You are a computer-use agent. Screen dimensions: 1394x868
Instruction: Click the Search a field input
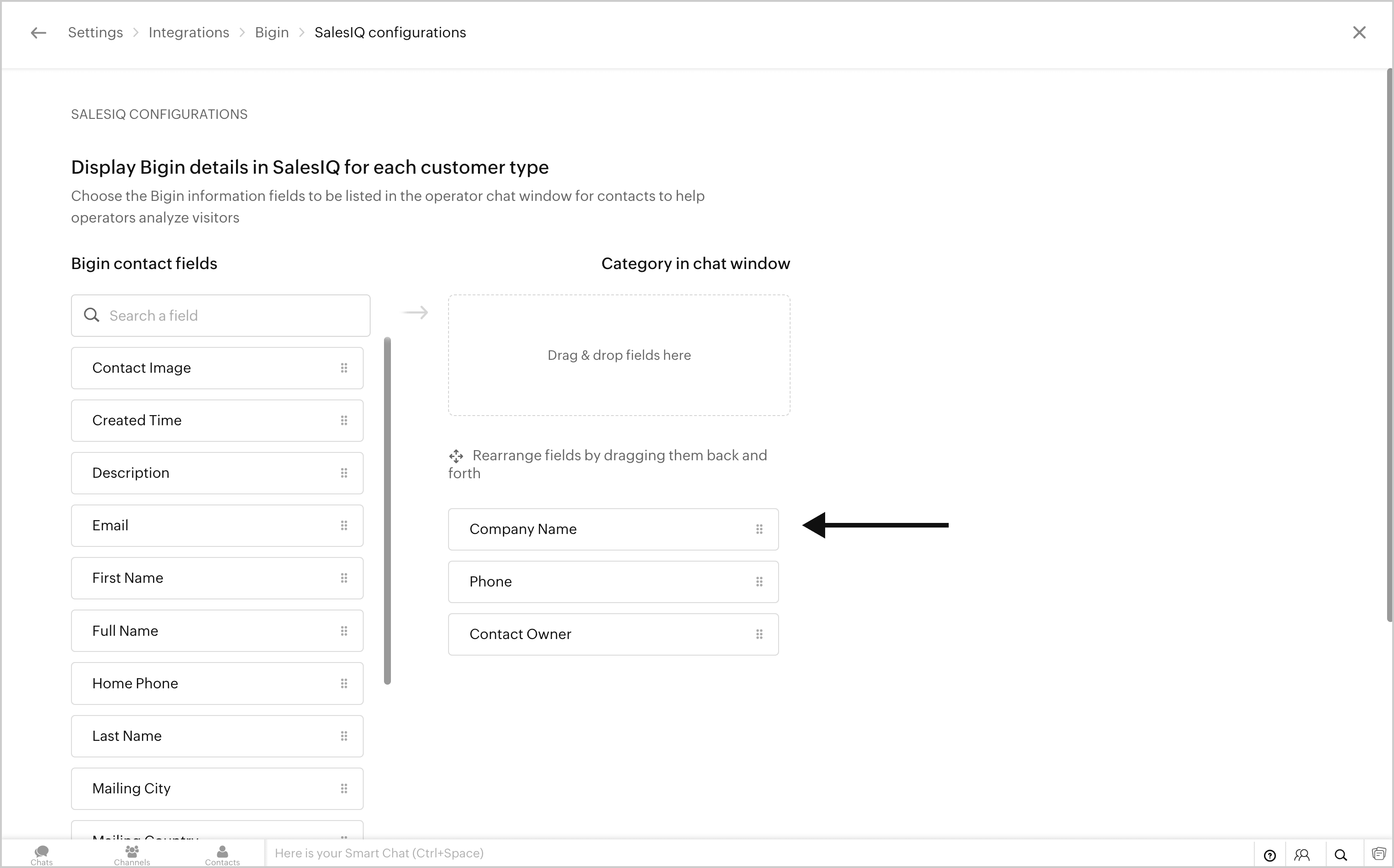point(220,316)
